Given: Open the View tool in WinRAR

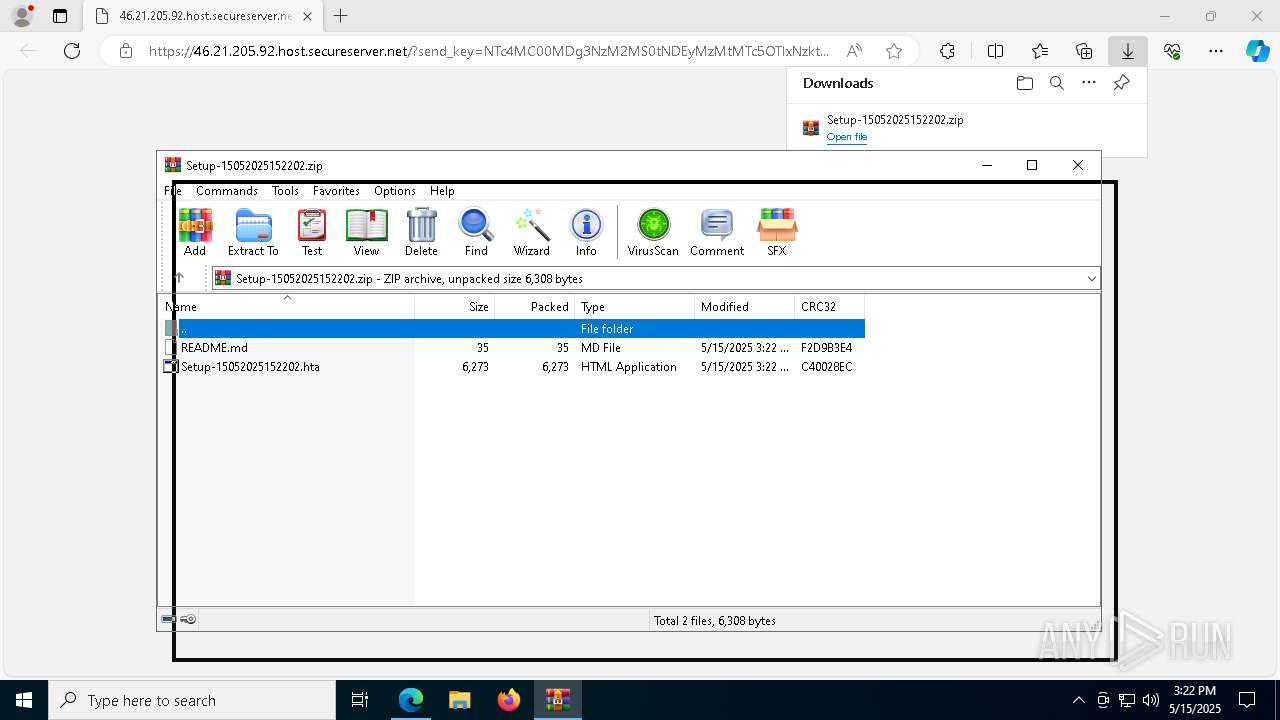Looking at the screenshot, I should 366,232.
